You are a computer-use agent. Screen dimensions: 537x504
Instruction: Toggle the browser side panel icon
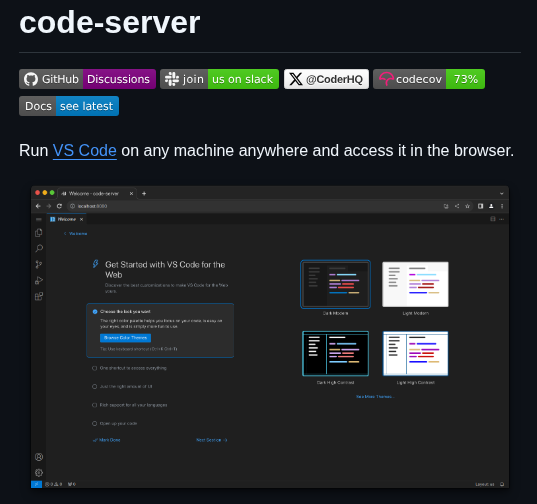pyautogui.click(x=480, y=206)
